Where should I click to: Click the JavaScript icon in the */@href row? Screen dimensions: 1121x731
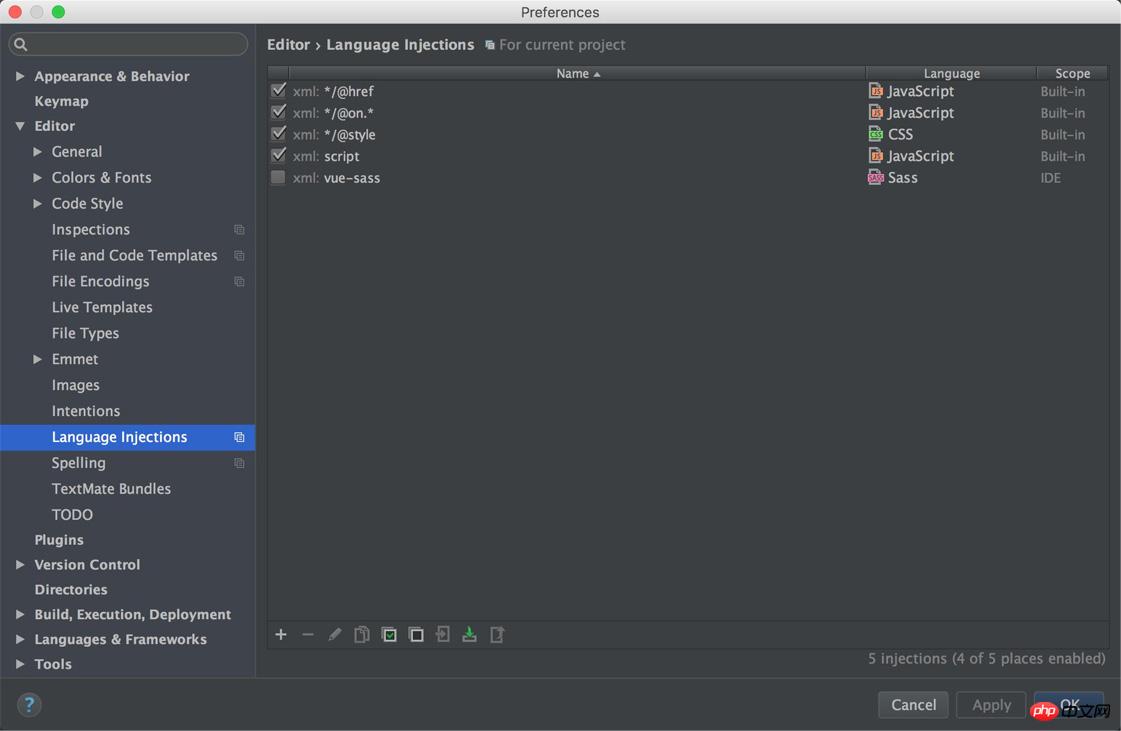876,91
